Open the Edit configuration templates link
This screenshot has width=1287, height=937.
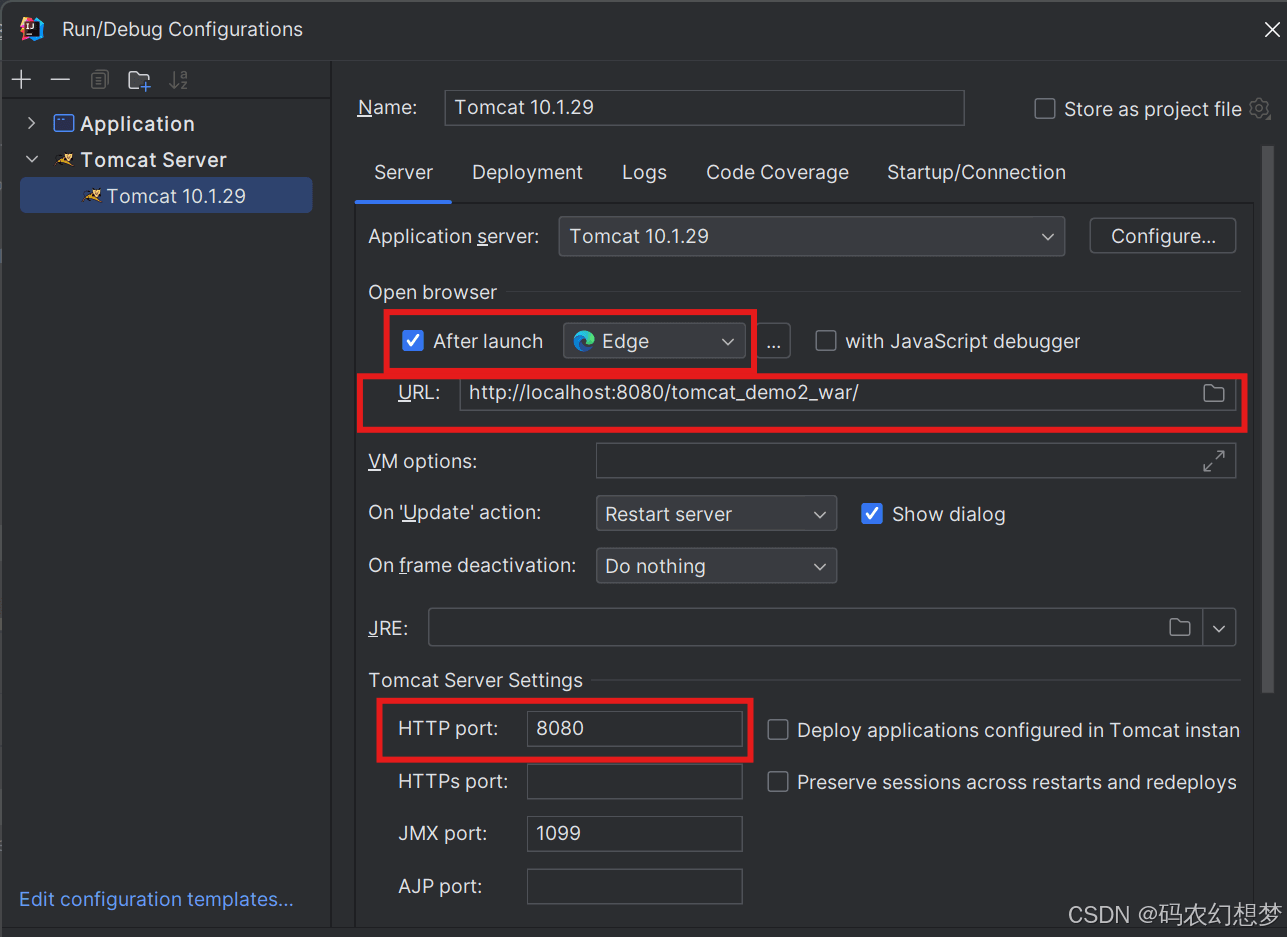tap(156, 899)
